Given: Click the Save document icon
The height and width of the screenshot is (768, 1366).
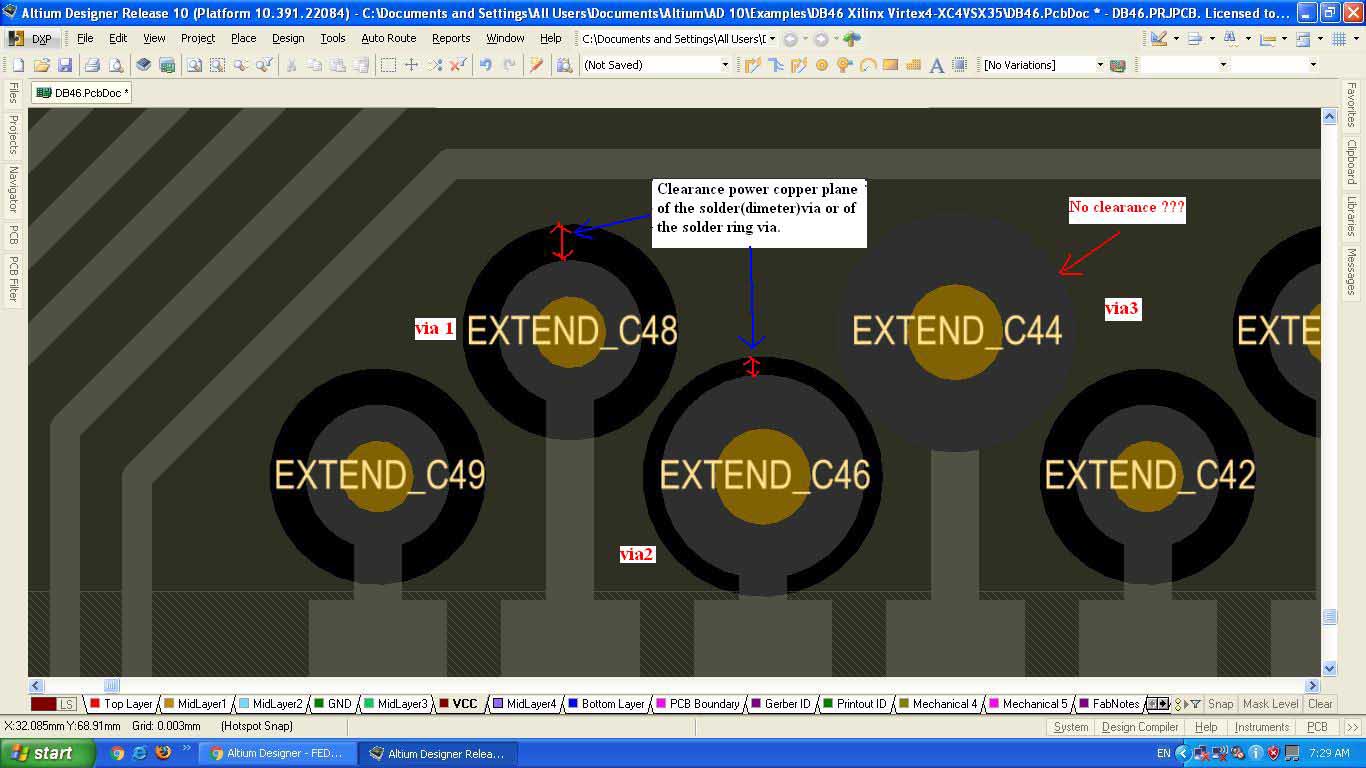Looking at the screenshot, I should [65, 65].
